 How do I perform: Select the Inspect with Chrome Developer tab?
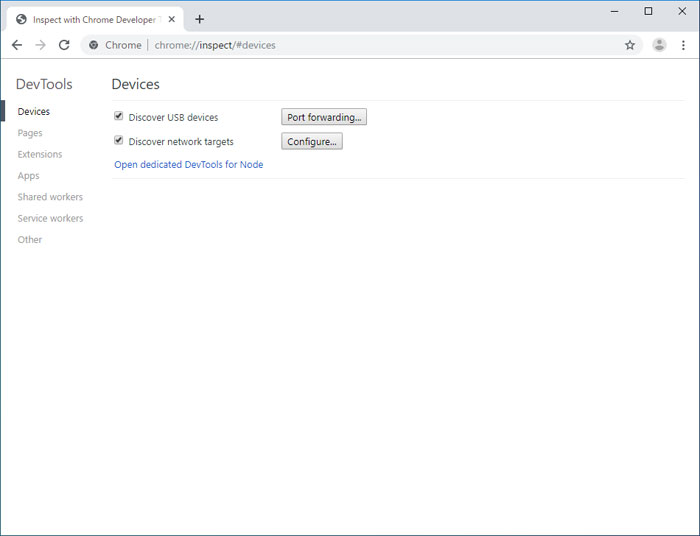coord(95,20)
